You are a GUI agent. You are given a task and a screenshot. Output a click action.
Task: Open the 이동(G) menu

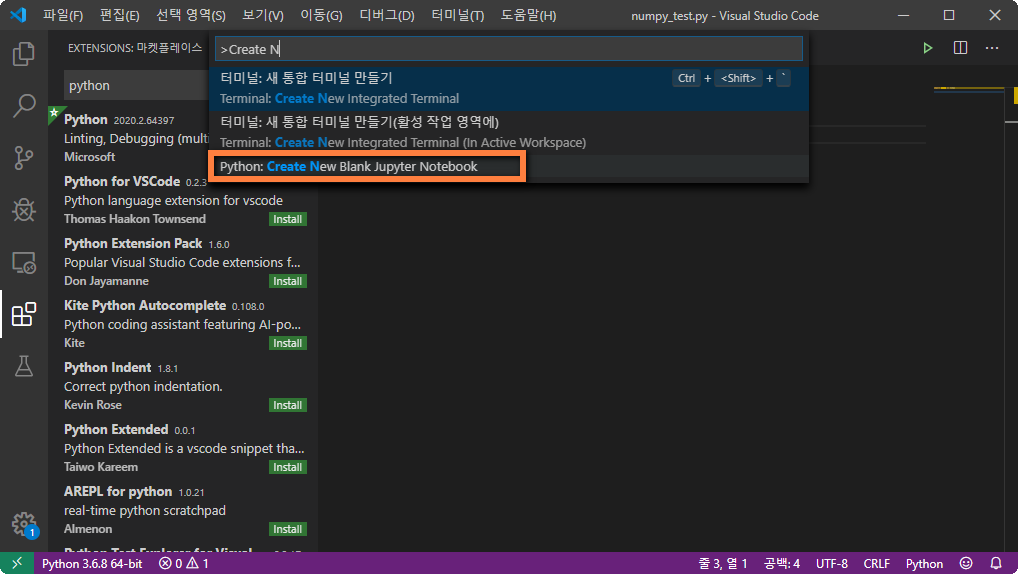(321, 15)
